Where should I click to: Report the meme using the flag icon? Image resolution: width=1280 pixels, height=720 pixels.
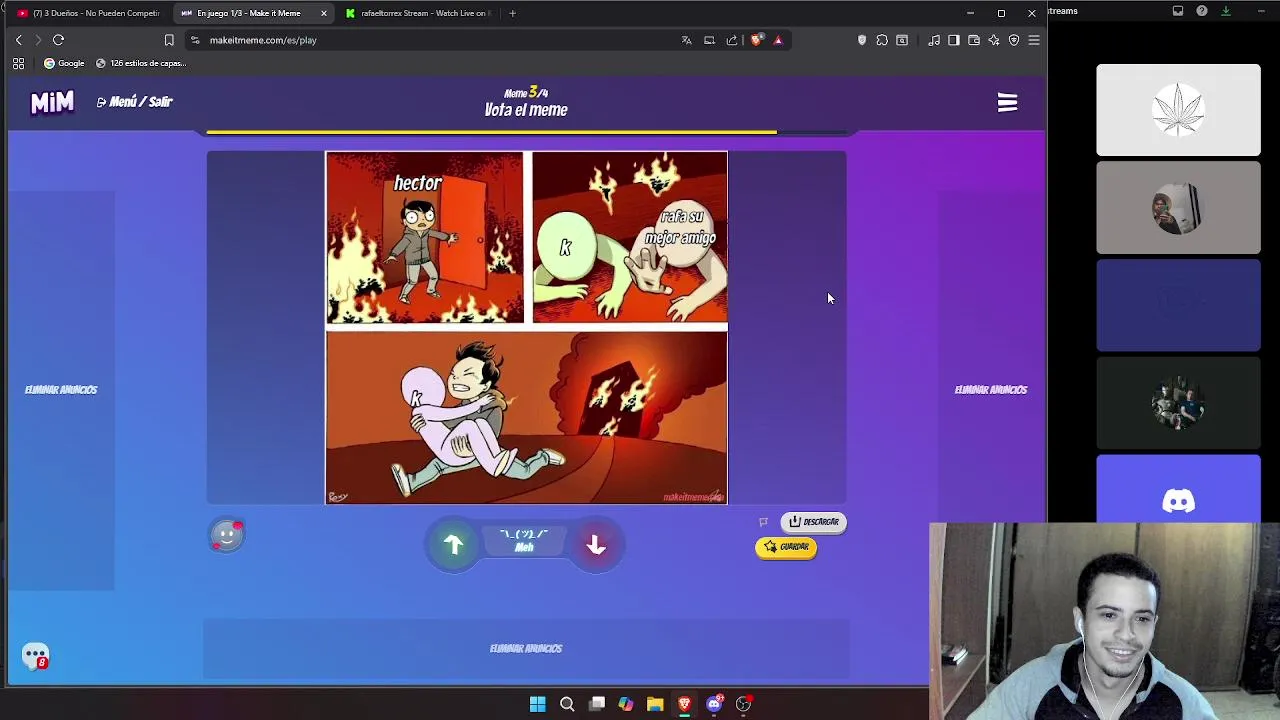coord(763,522)
